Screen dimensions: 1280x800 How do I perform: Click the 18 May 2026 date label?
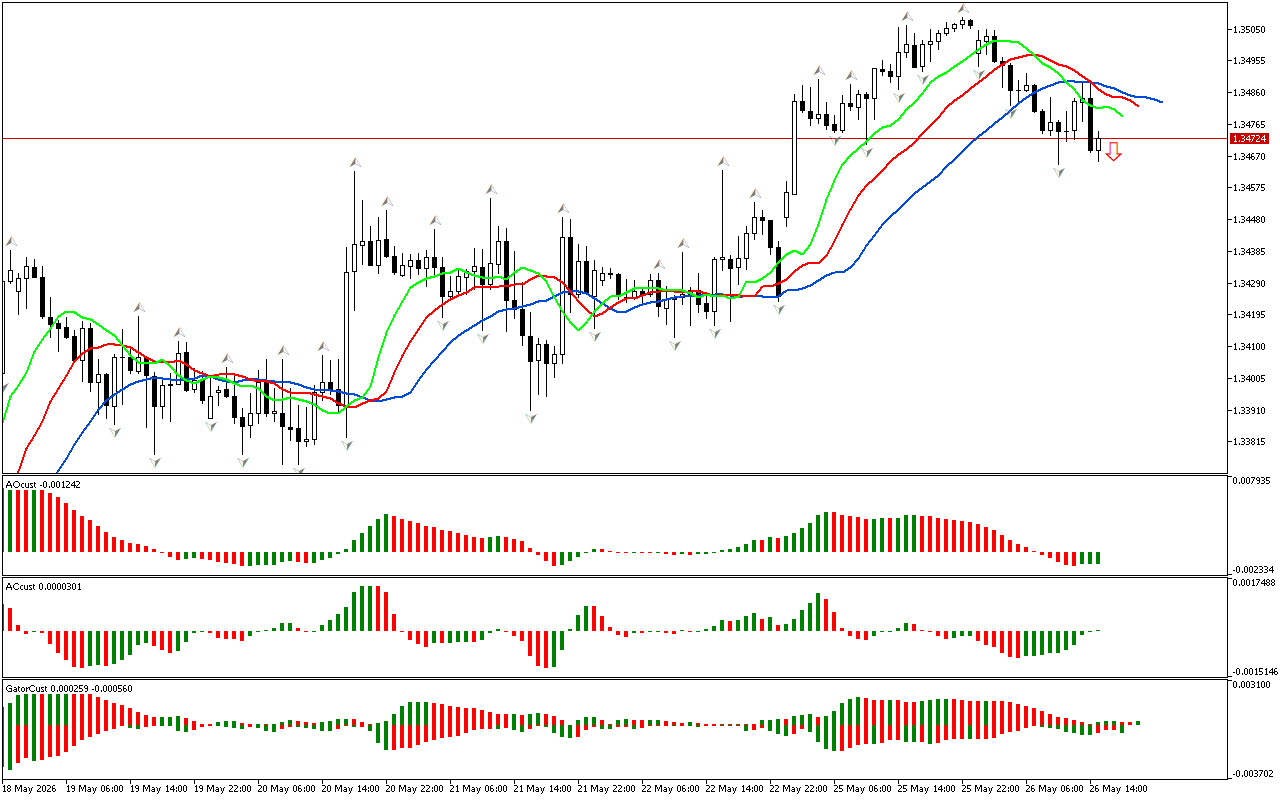[x=31, y=788]
